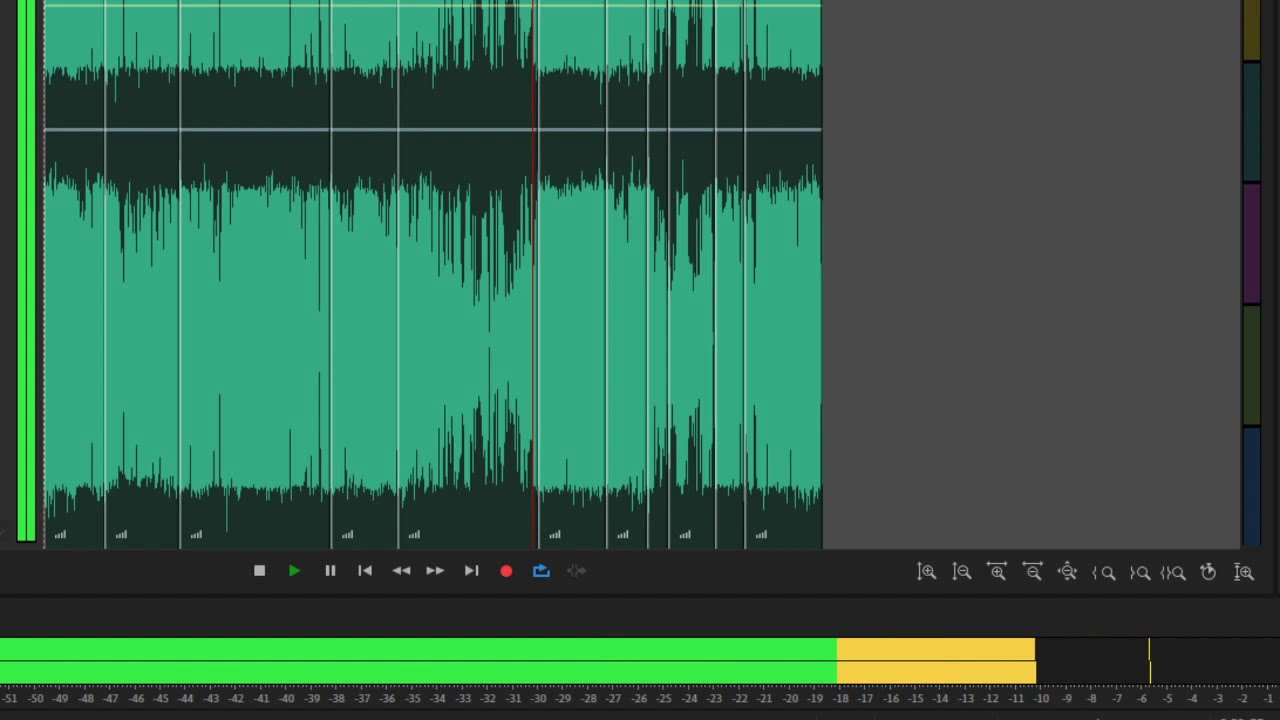Zoom out time with the horizontal magnifier

(1033, 572)
